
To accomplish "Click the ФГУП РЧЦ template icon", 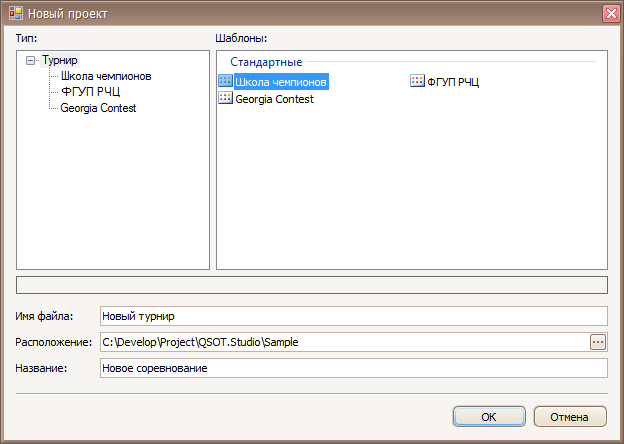I will [x=418, y=81].
